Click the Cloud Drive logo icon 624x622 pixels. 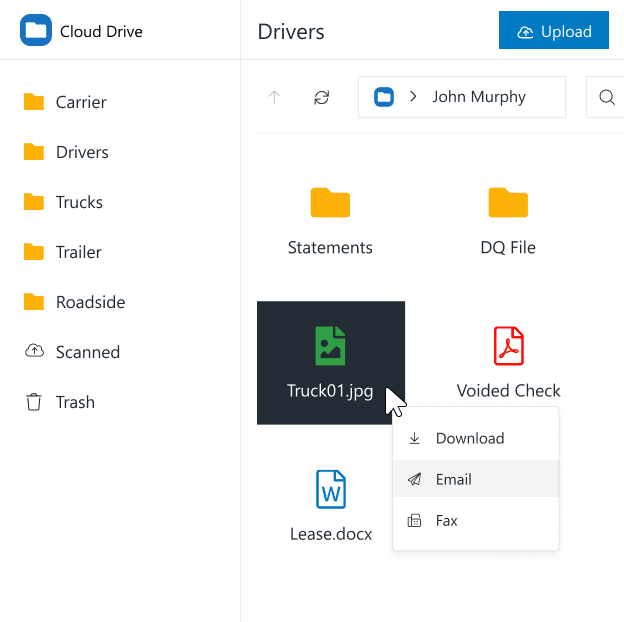tap(36, 30)
